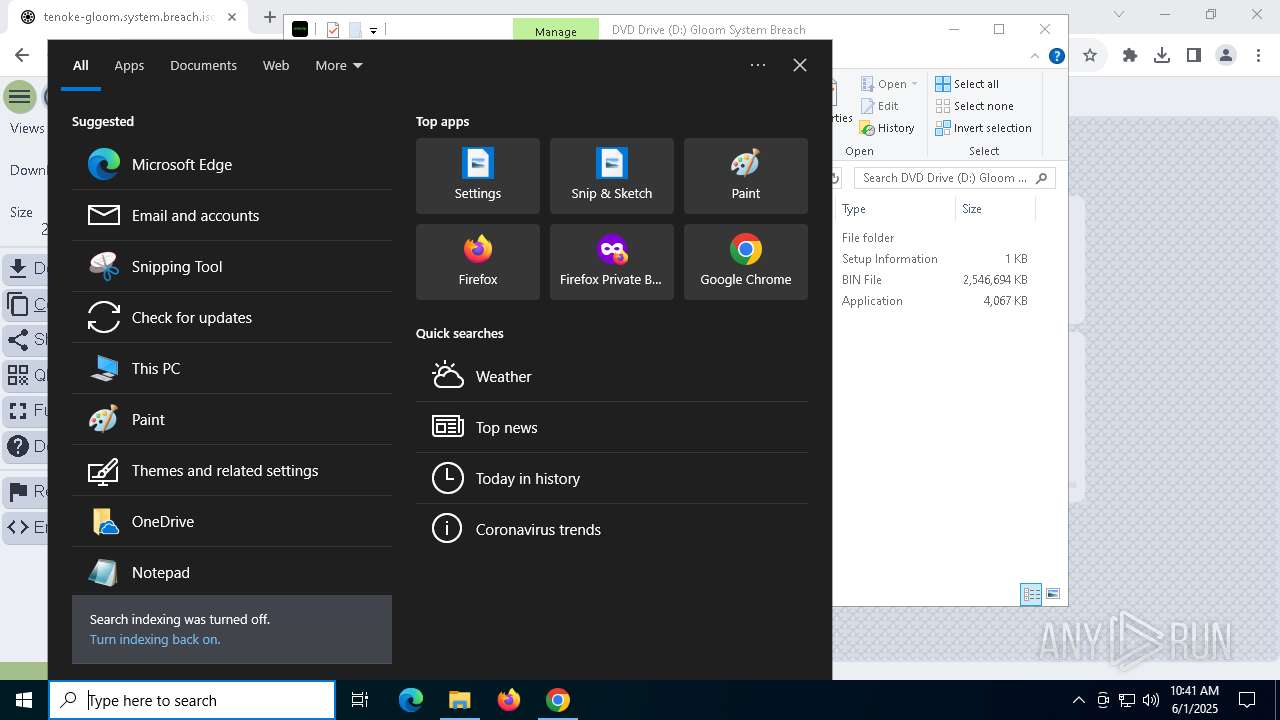Open History in Explorer ribbon
Viewport: 1280px width, 720px height.
[x=887, y=128]
